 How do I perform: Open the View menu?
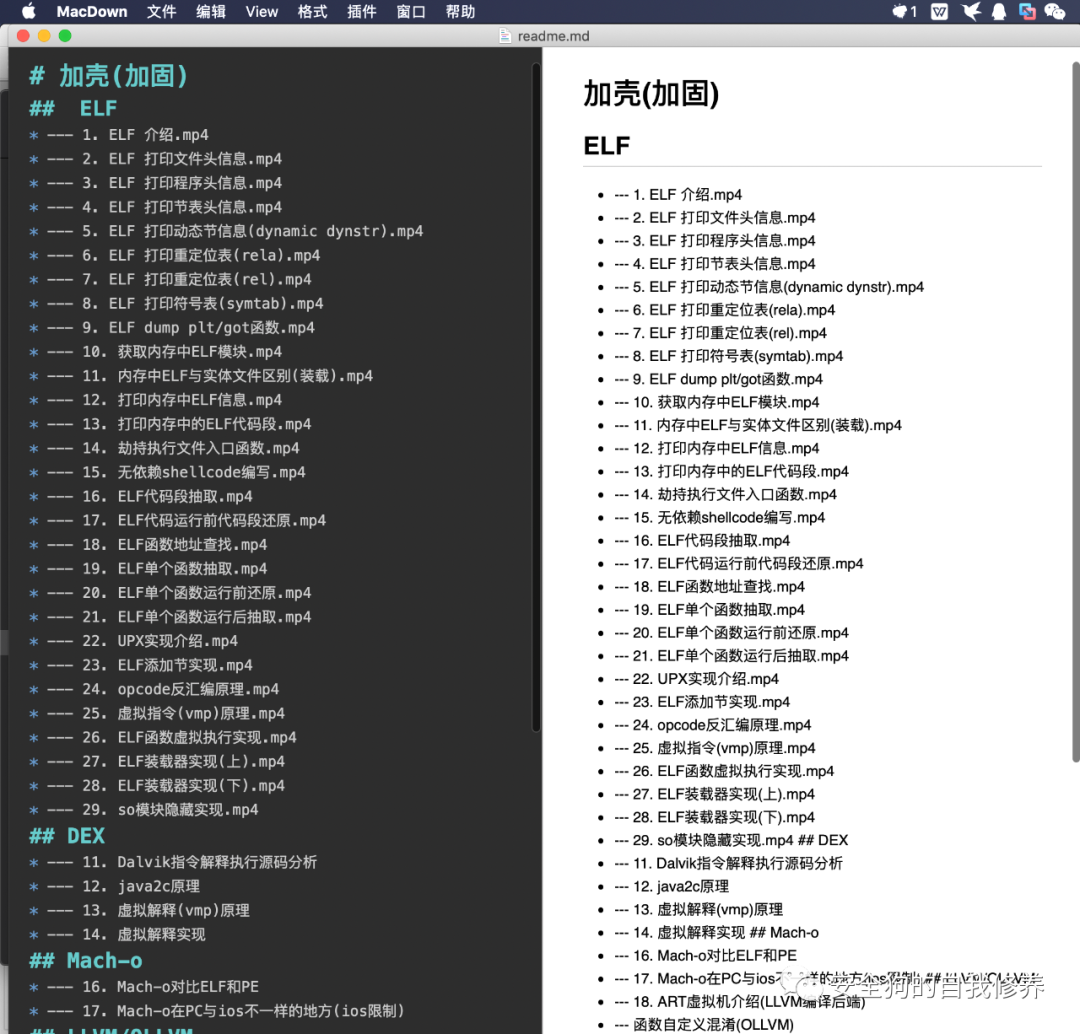coord(261,11)
